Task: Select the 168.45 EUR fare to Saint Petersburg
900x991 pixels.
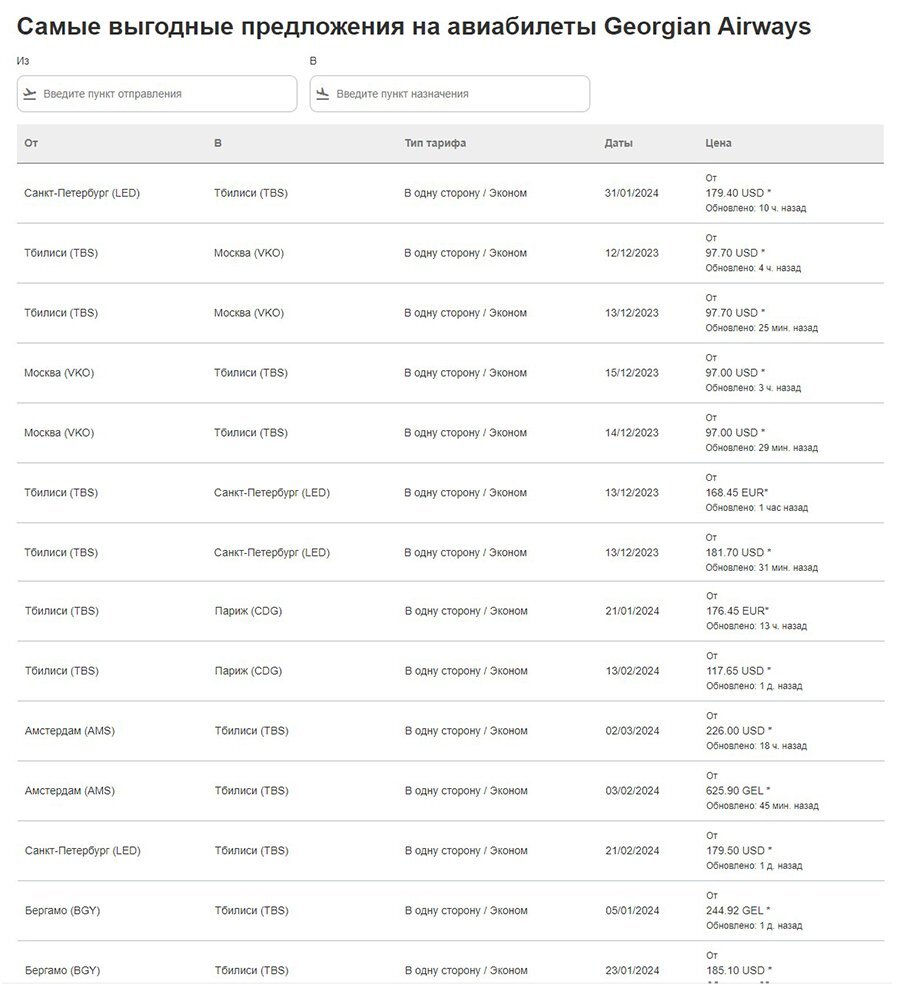Action: 737,492
